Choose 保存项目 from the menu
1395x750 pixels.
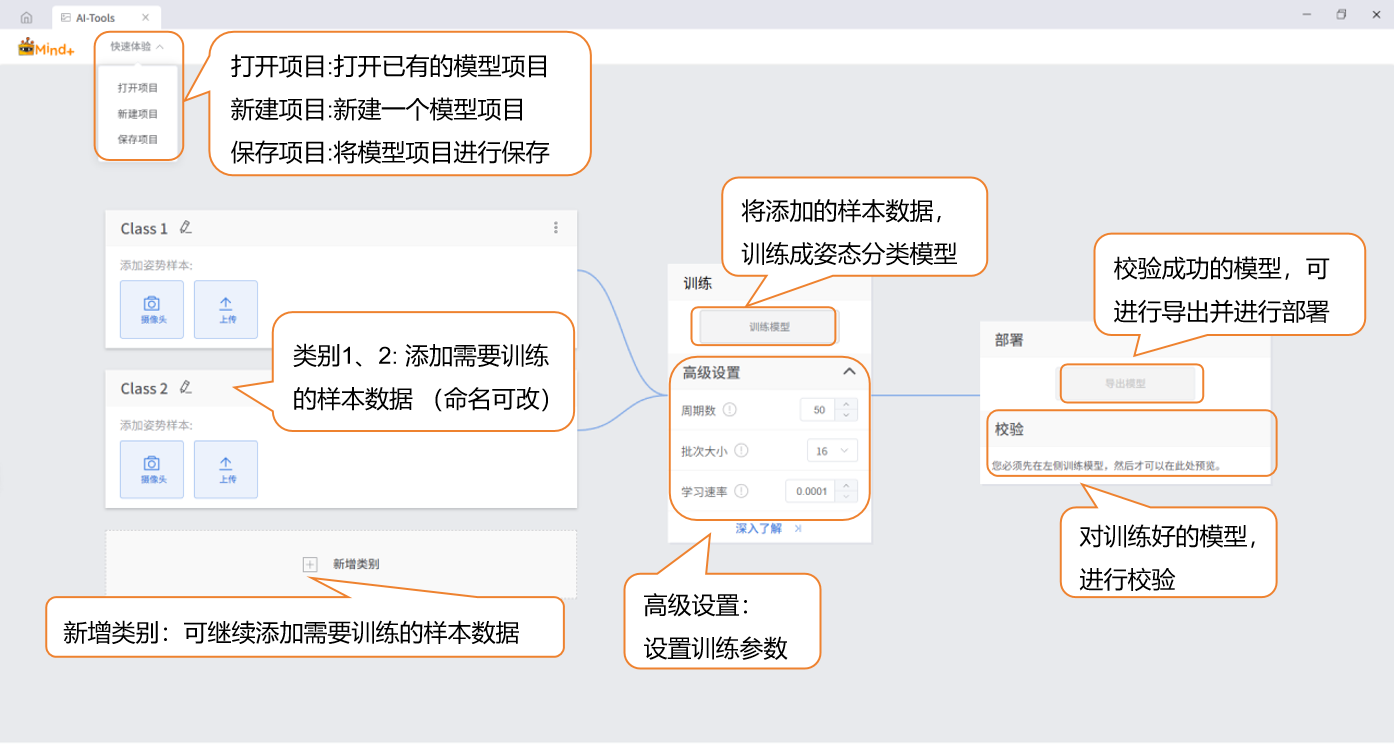pyautogui.click(x=138, y=140)
